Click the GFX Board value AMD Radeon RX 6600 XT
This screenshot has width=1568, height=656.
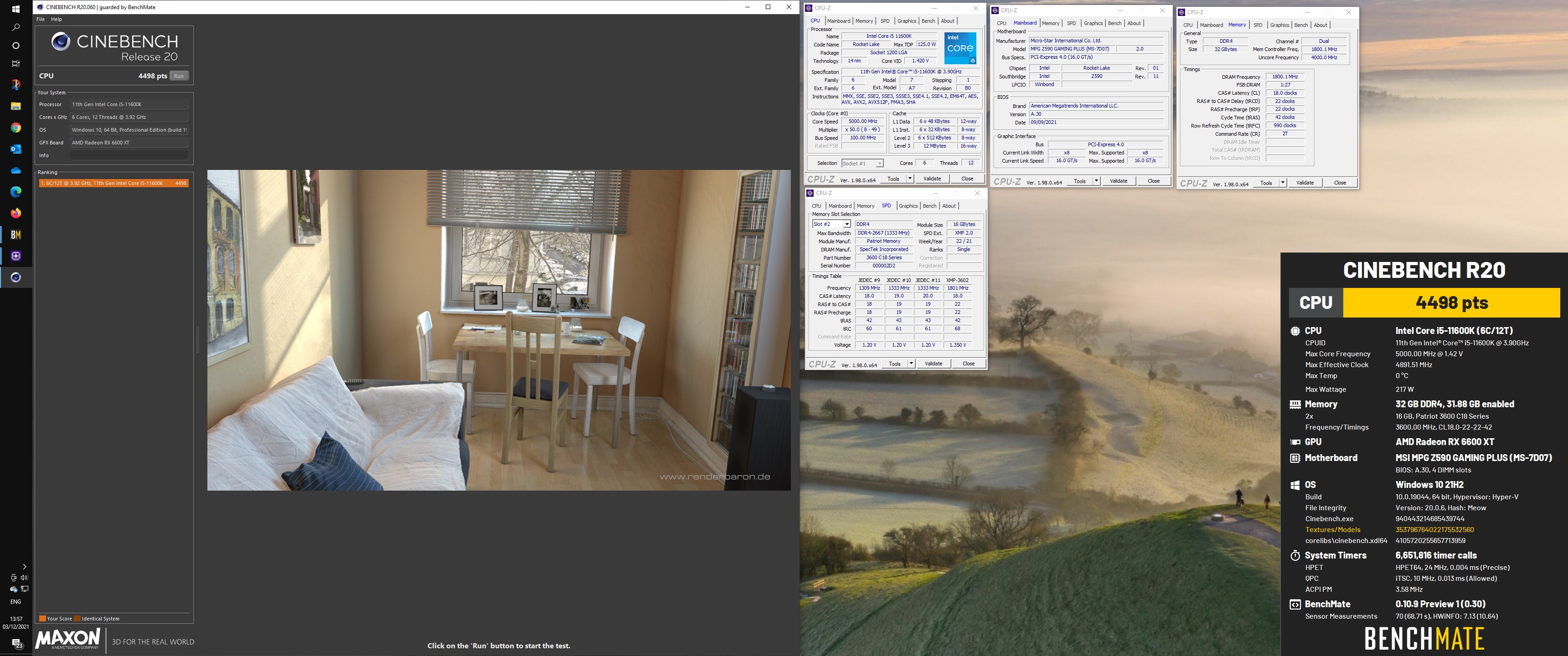pyautogui.click(x=129, y=143)
